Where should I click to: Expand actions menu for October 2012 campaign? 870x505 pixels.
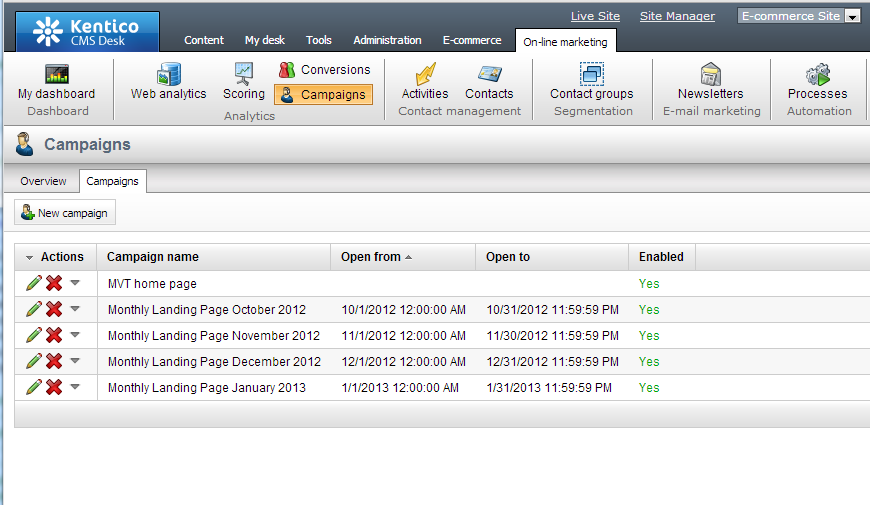pyautogui.click(x=75, y=309)
